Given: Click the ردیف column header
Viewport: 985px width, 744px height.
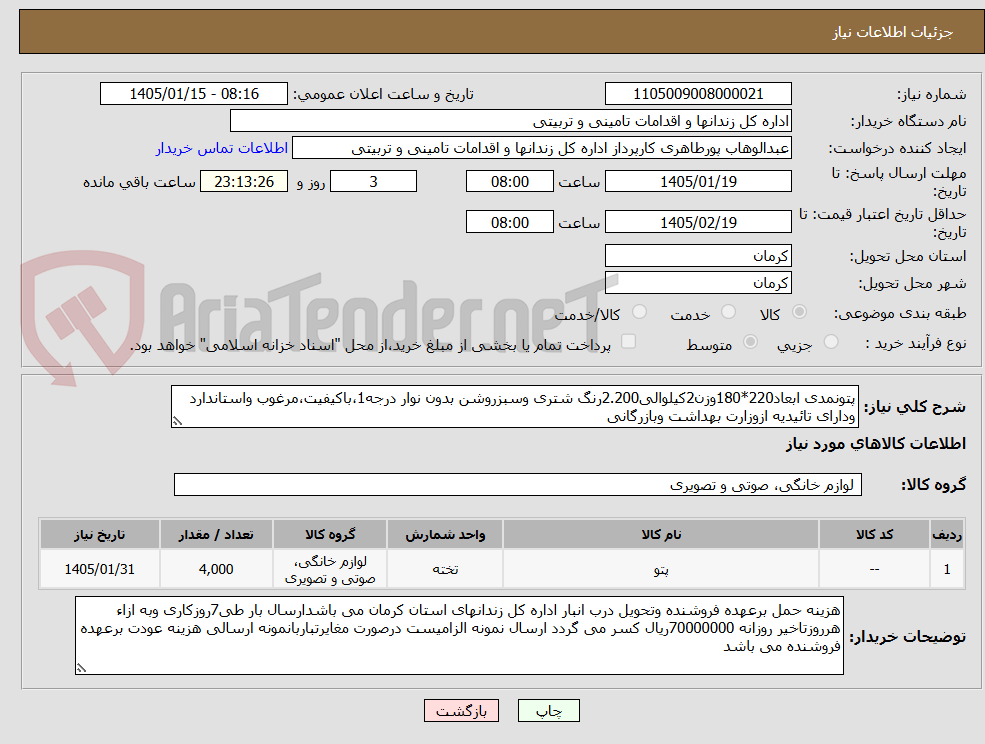Looking at the screenshot, I should (947, 535).
